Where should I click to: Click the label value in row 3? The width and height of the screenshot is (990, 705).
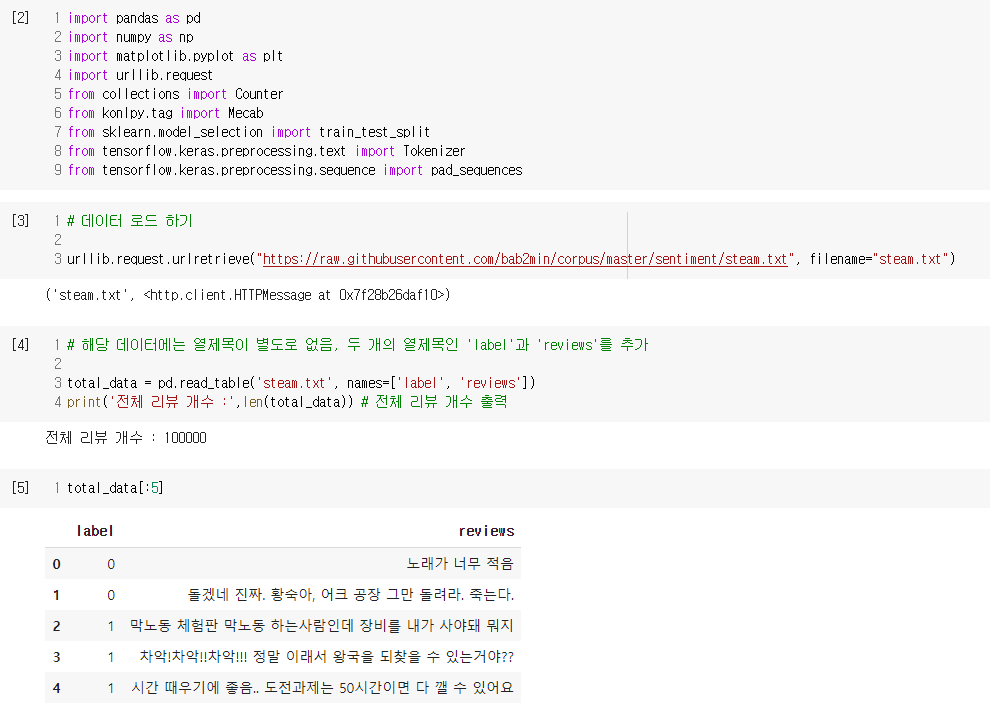click(111, 657)
